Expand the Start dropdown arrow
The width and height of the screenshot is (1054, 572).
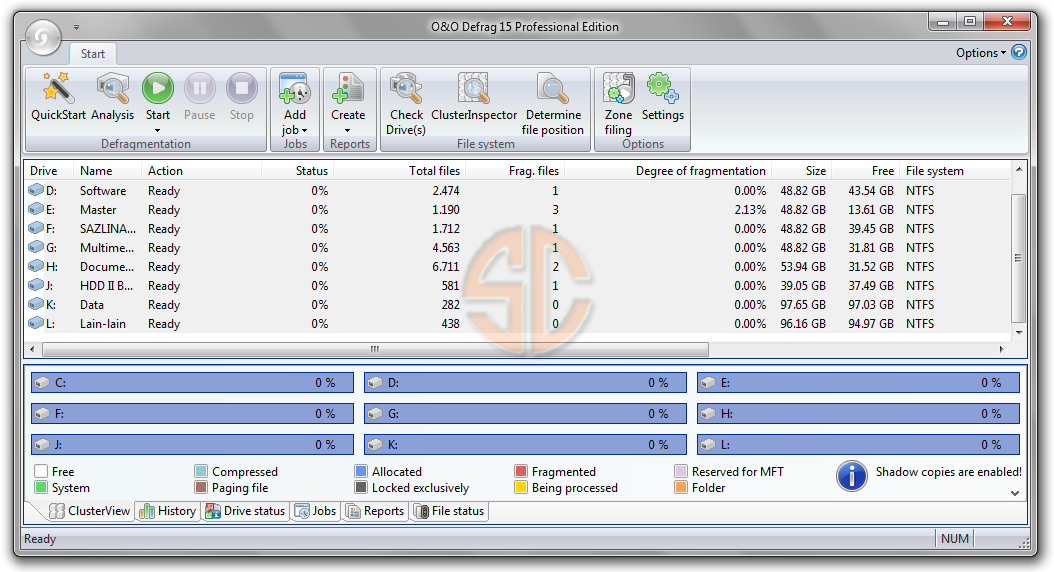(158, 130)
